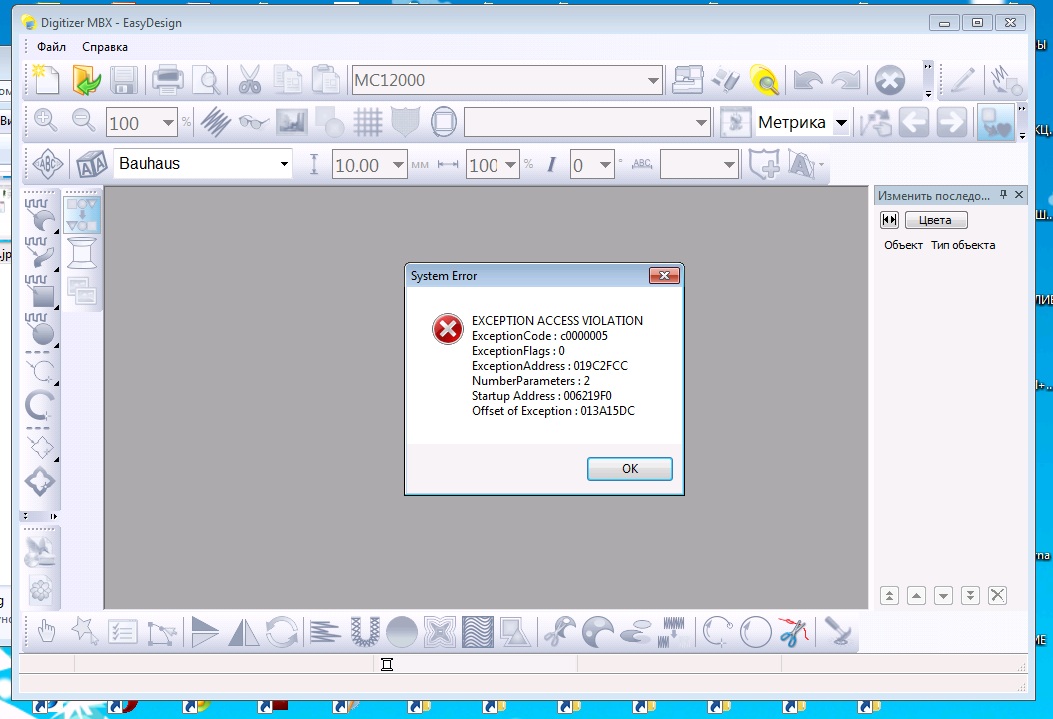Move object to the last position button
1053x719 pixels.
click(970, 595)
